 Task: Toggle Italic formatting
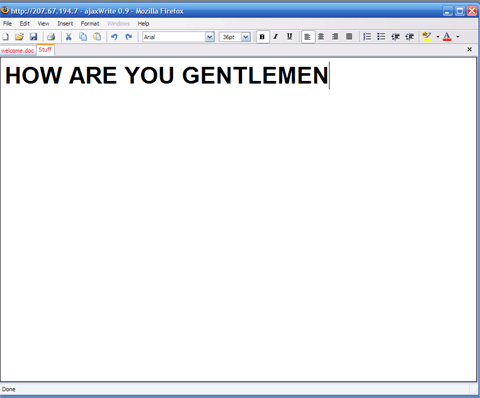tap(276, 37)
